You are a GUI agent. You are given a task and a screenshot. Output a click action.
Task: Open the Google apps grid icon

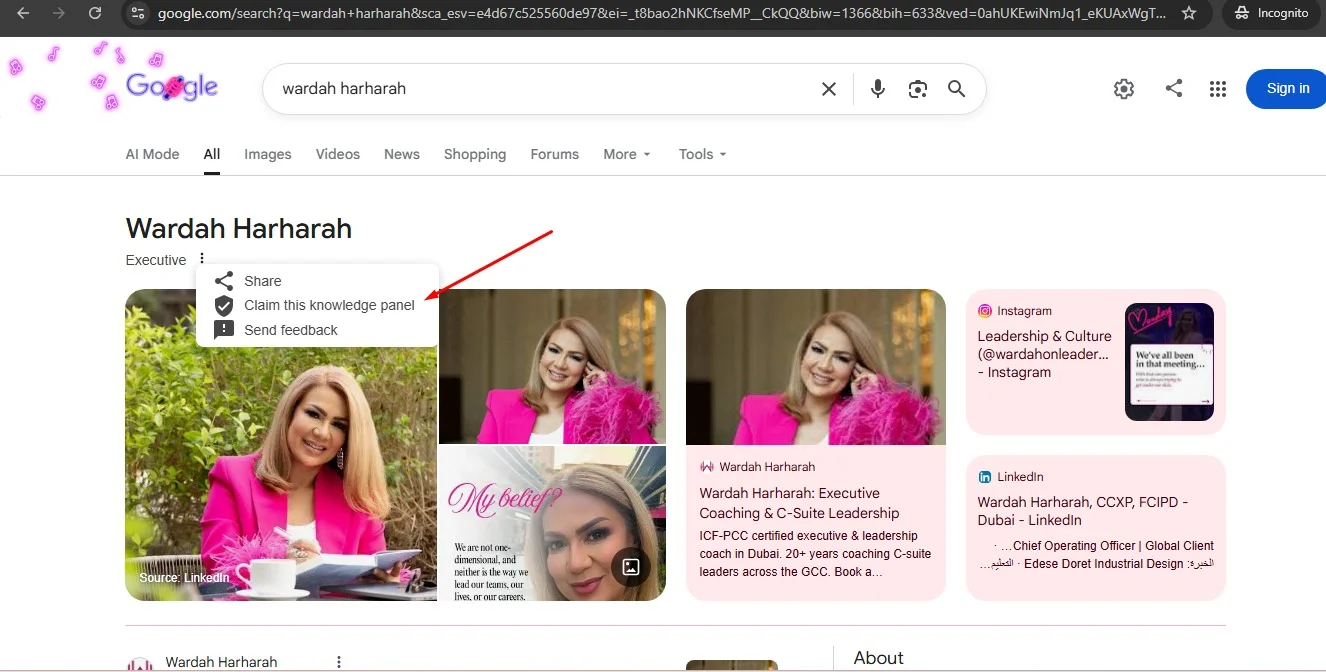(x=1217, y=89)
